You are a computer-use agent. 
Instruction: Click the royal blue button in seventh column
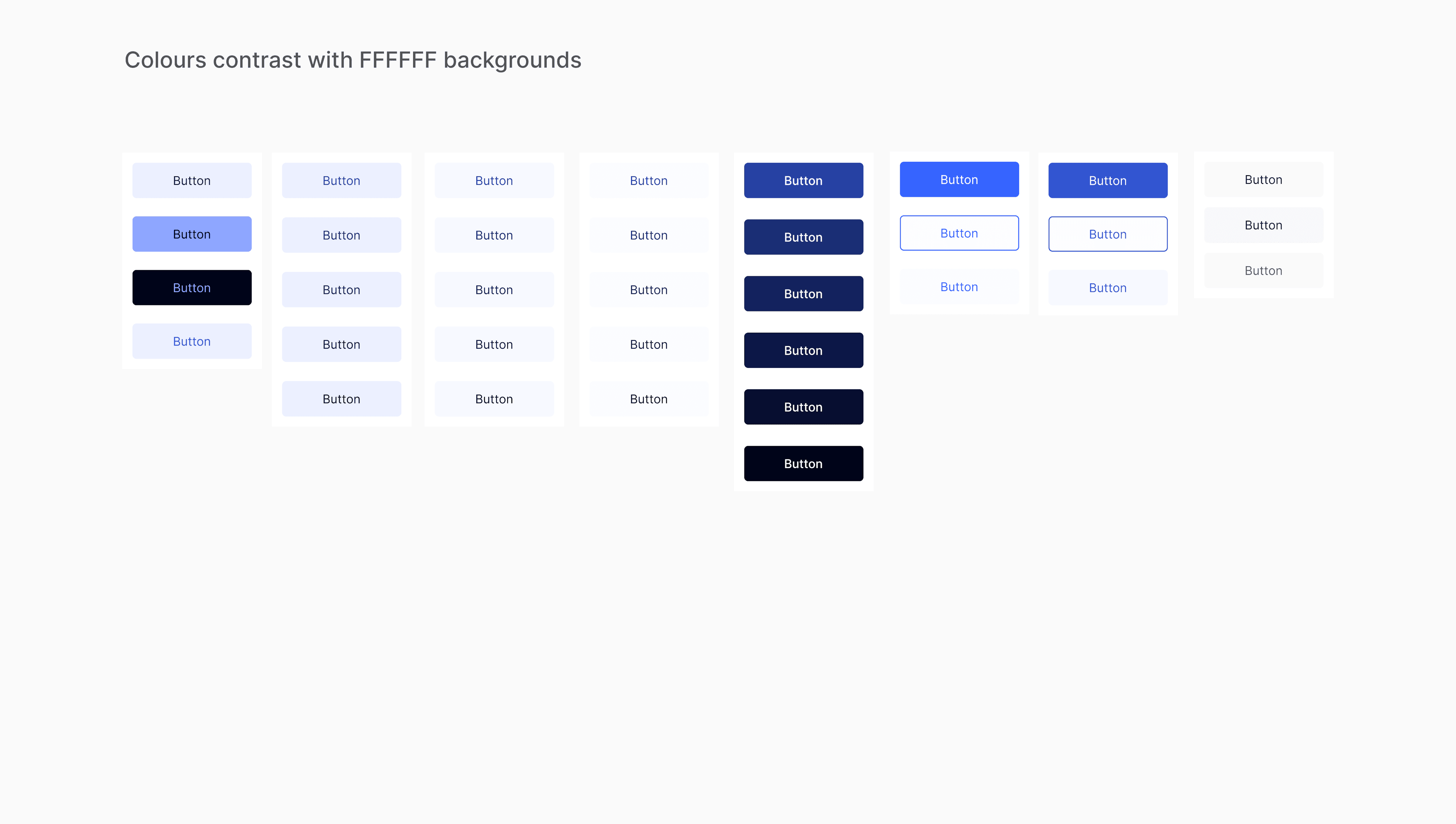click(x=1107, y=181)
